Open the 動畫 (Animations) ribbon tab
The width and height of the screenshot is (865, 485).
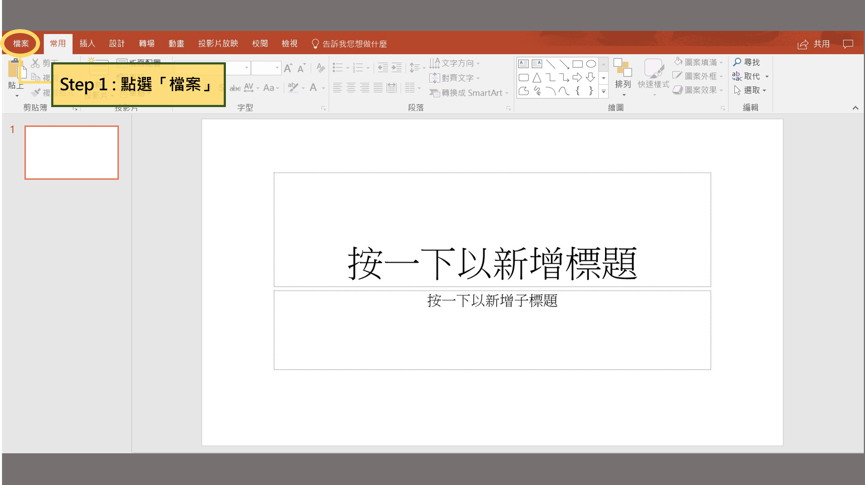(176, 44)
